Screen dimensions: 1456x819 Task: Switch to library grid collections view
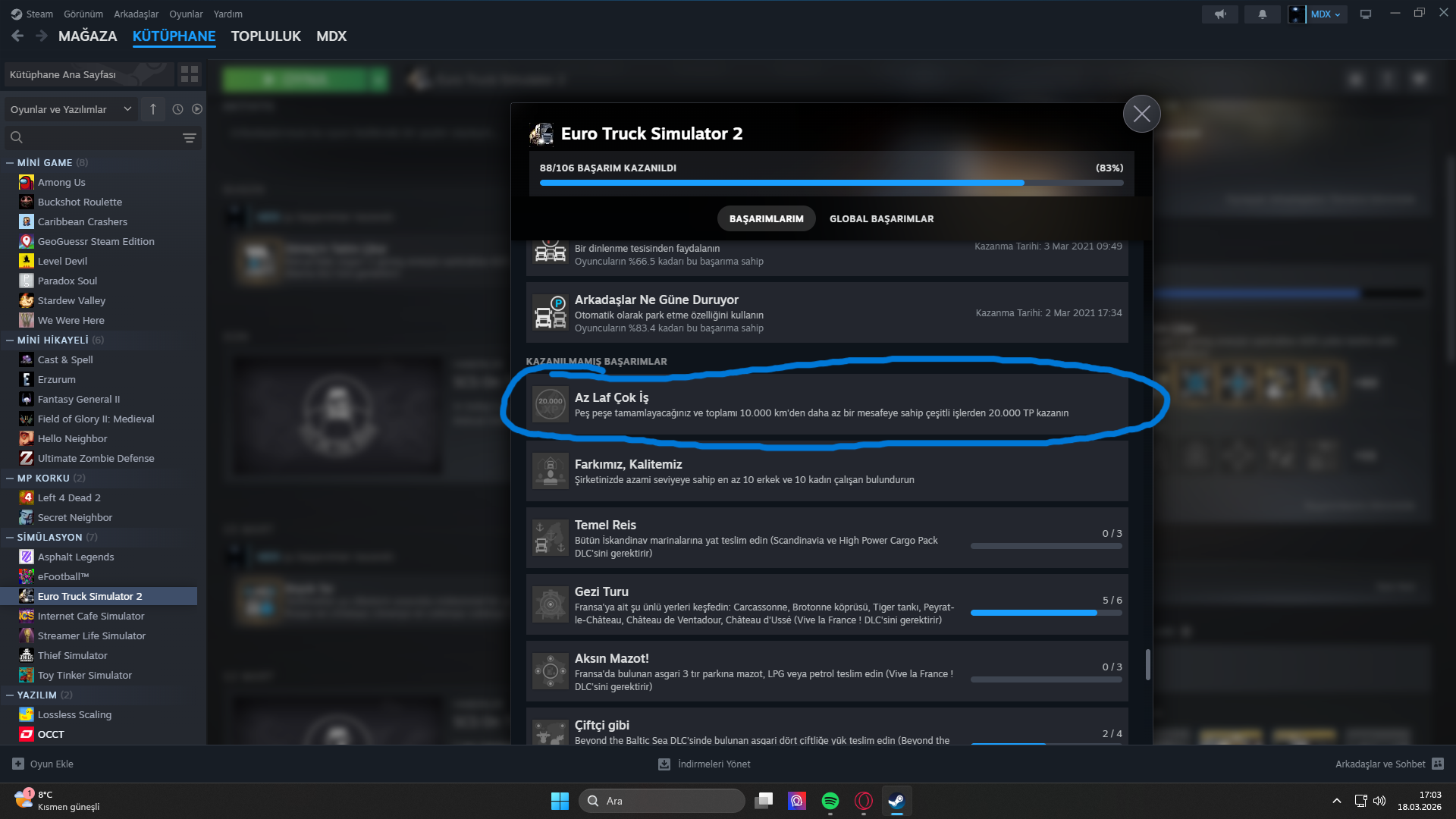coord(190,74)
